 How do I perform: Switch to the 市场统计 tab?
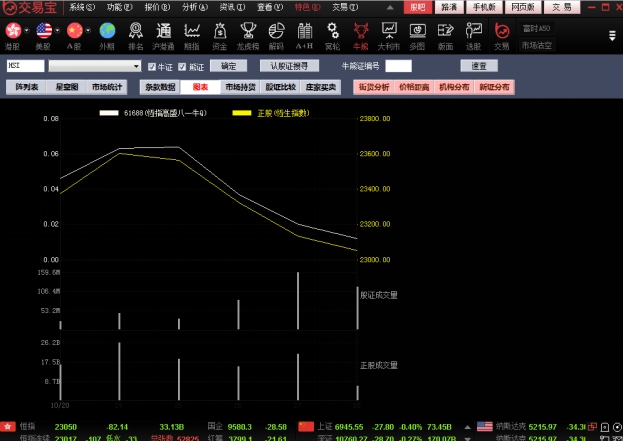click(x=107, y=87)
